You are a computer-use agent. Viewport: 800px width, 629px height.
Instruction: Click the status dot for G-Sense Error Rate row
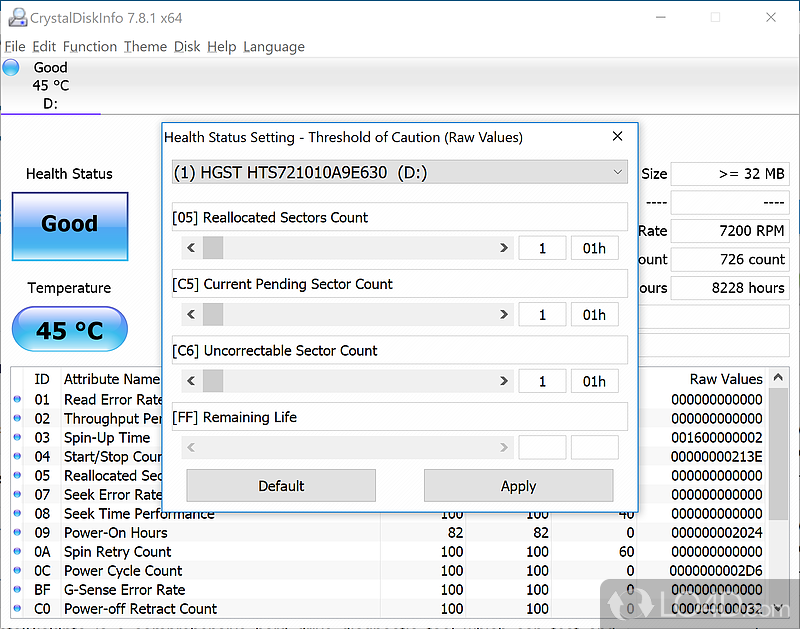pyautogui.click(x=17, y=590)
